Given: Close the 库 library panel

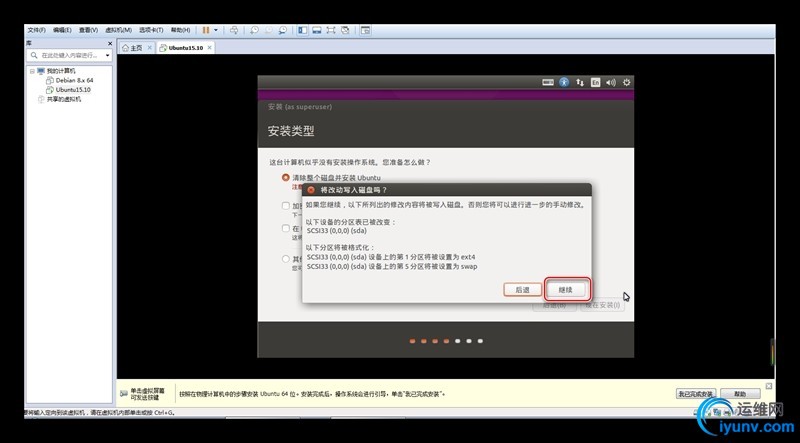Looking at the screenshot, I should pyautogui.click(x=110, y=43).
